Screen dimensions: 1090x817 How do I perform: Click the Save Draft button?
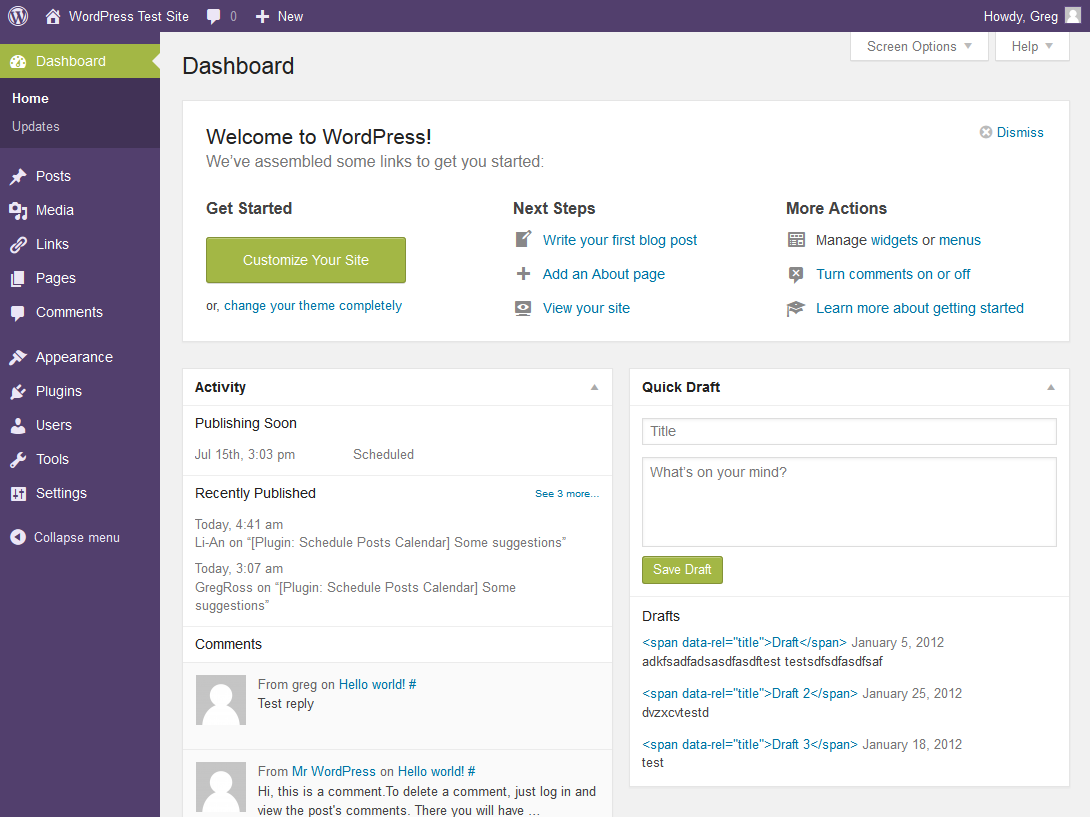pos(682,569)
